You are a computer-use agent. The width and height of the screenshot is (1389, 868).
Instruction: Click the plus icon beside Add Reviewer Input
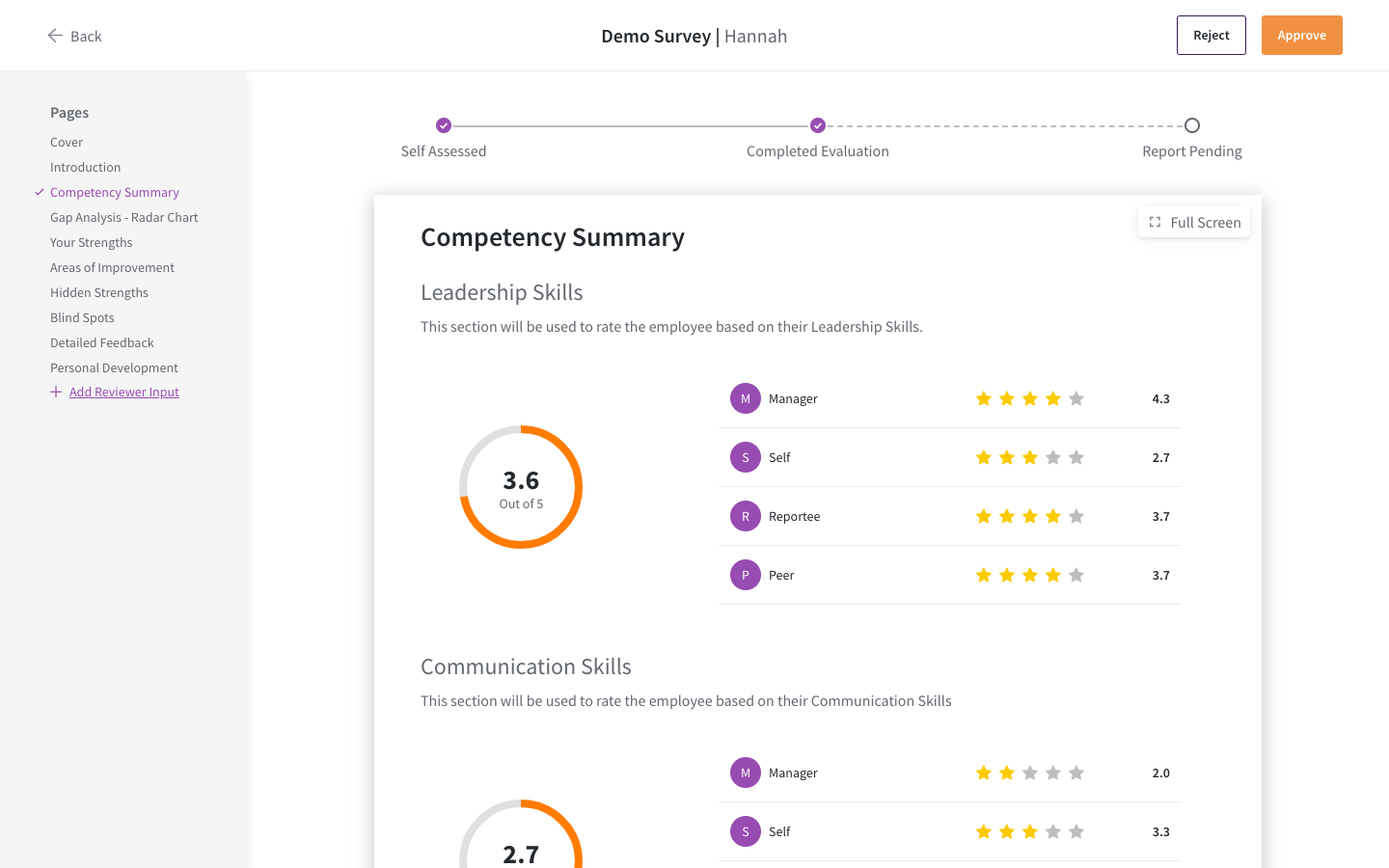[55, 391]
